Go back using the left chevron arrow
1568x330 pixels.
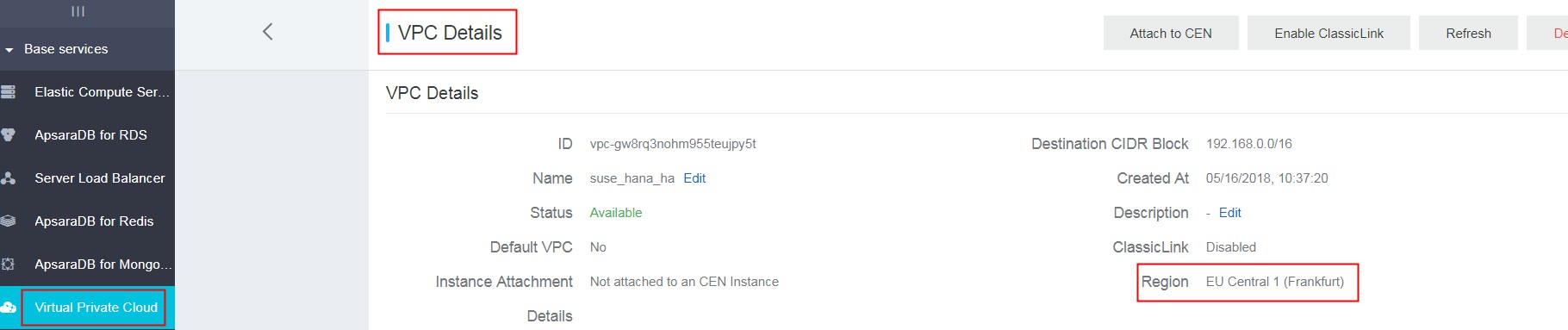tap(267, 32)
